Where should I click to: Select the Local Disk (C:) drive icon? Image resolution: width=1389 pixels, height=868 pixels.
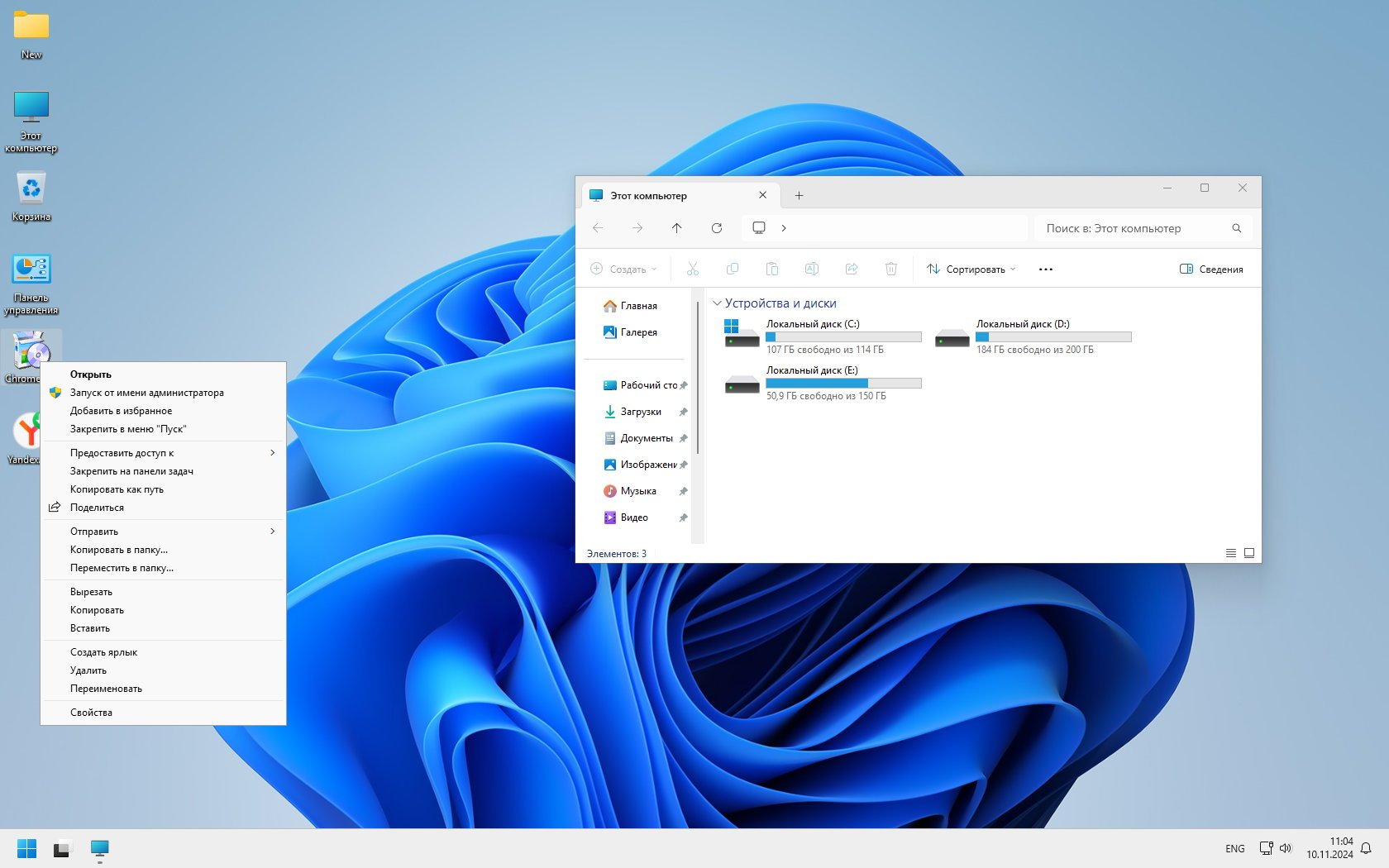pos(742,334)
